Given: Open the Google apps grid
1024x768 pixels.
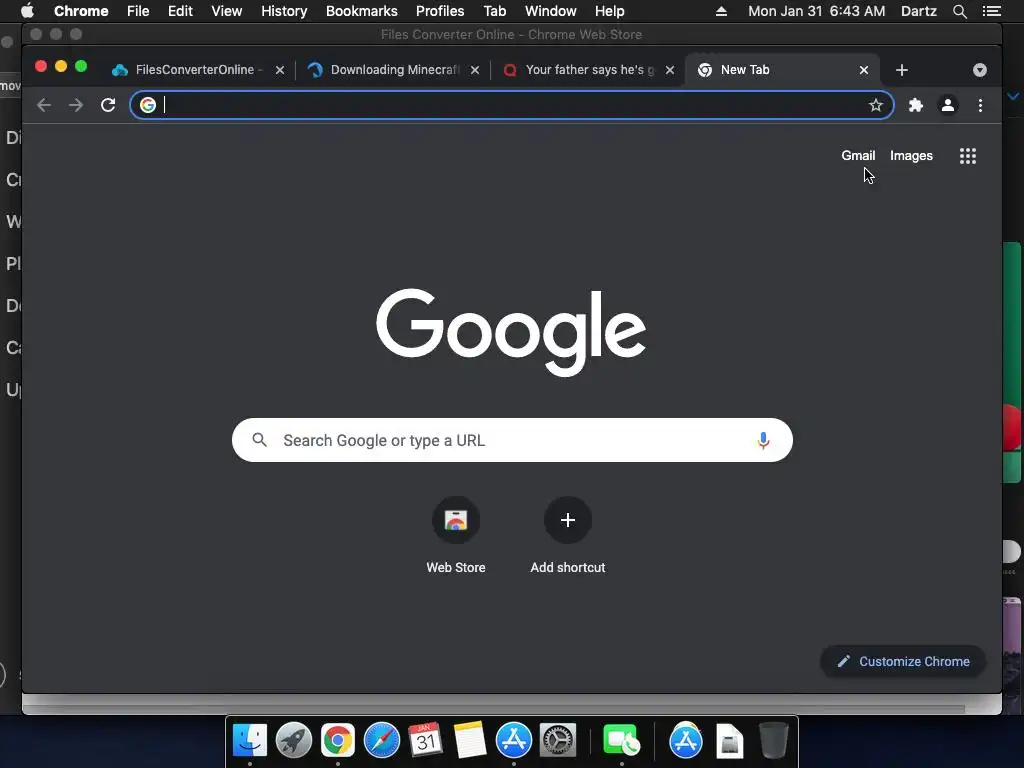Looking at the screenshot, I should tap(968, 156).
